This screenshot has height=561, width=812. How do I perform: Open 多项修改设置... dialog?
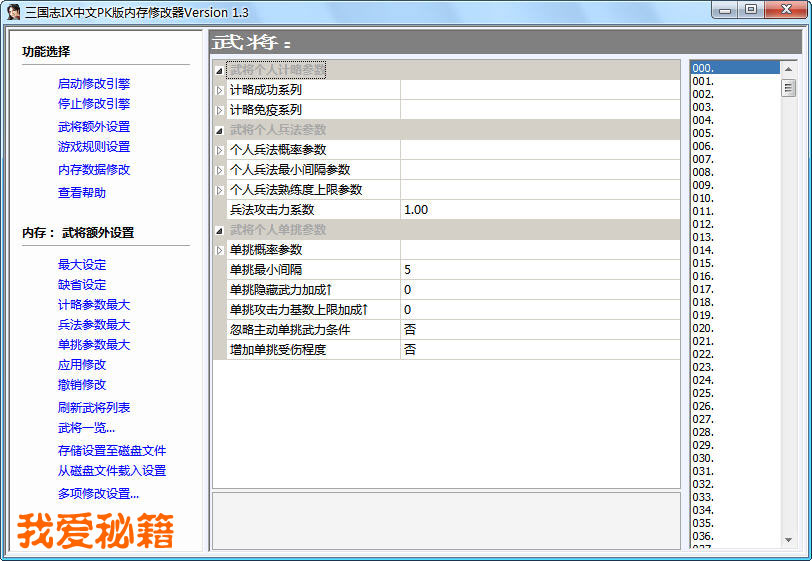(x=98, y=494)
